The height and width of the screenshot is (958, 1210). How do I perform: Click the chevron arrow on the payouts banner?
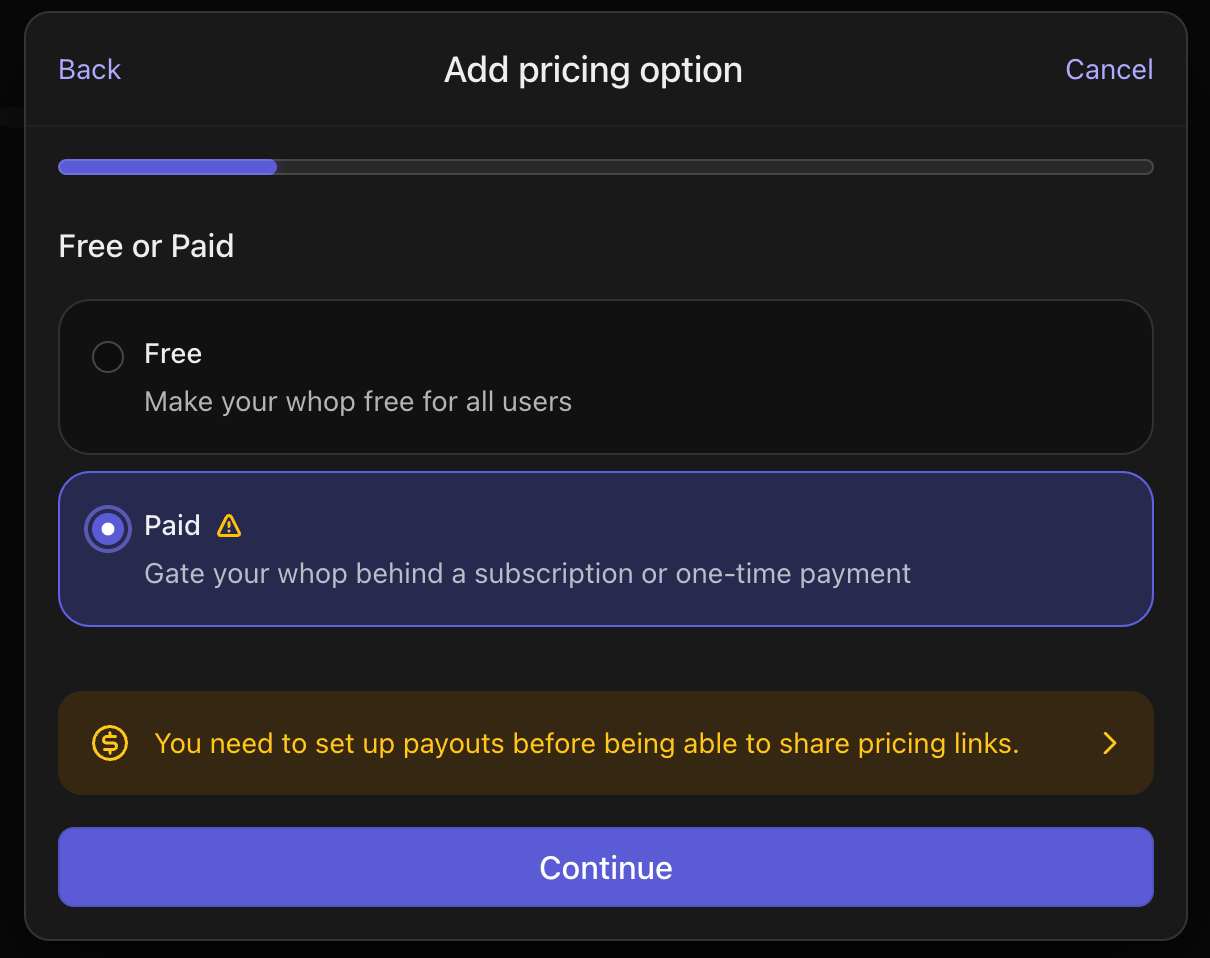click(1110, 743)
